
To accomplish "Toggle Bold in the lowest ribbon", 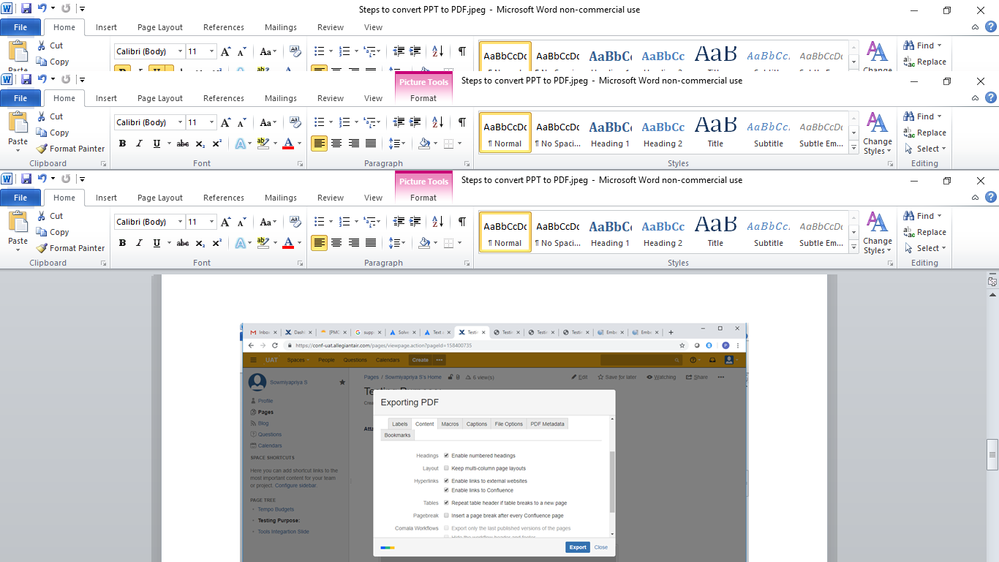I will [x=122, y=243].
